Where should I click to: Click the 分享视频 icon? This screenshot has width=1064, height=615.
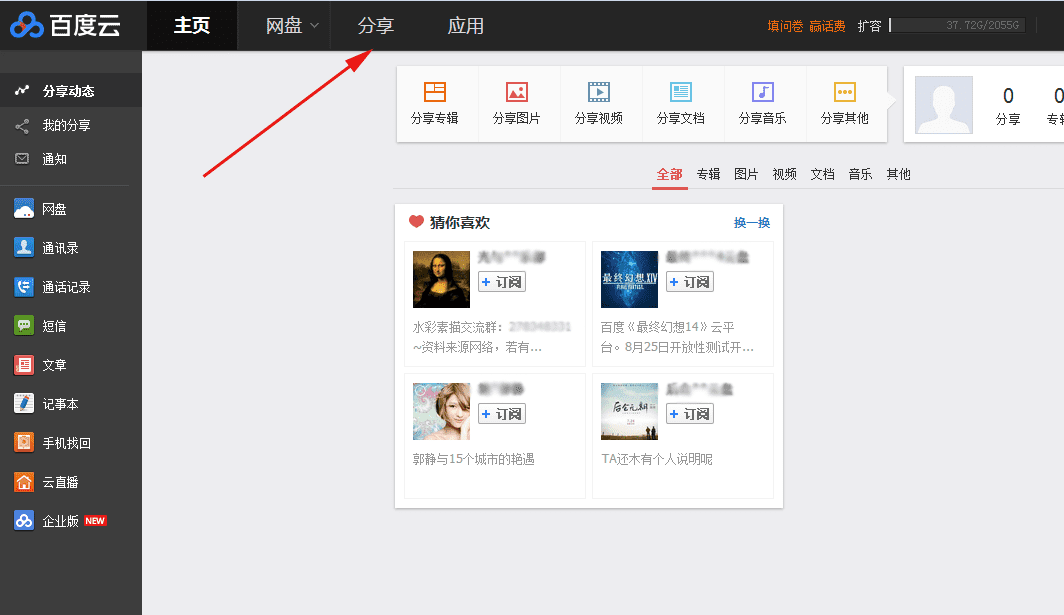pos(598,92)
